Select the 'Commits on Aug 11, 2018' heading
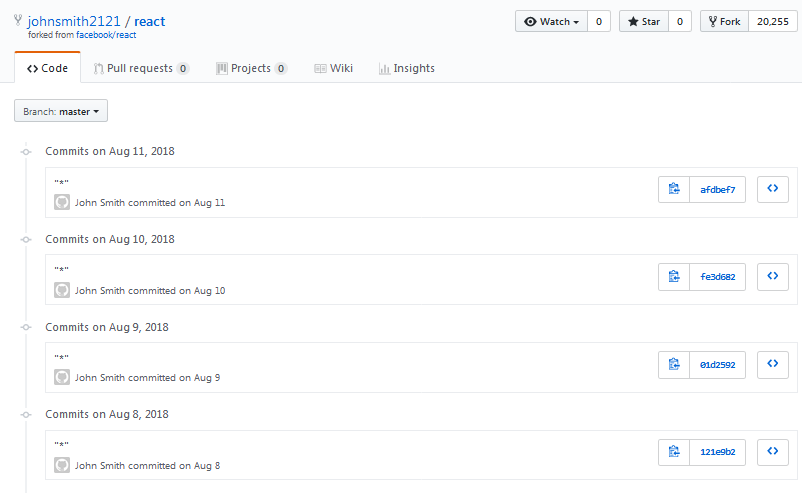The image size is (802, 493). [110, 151]
